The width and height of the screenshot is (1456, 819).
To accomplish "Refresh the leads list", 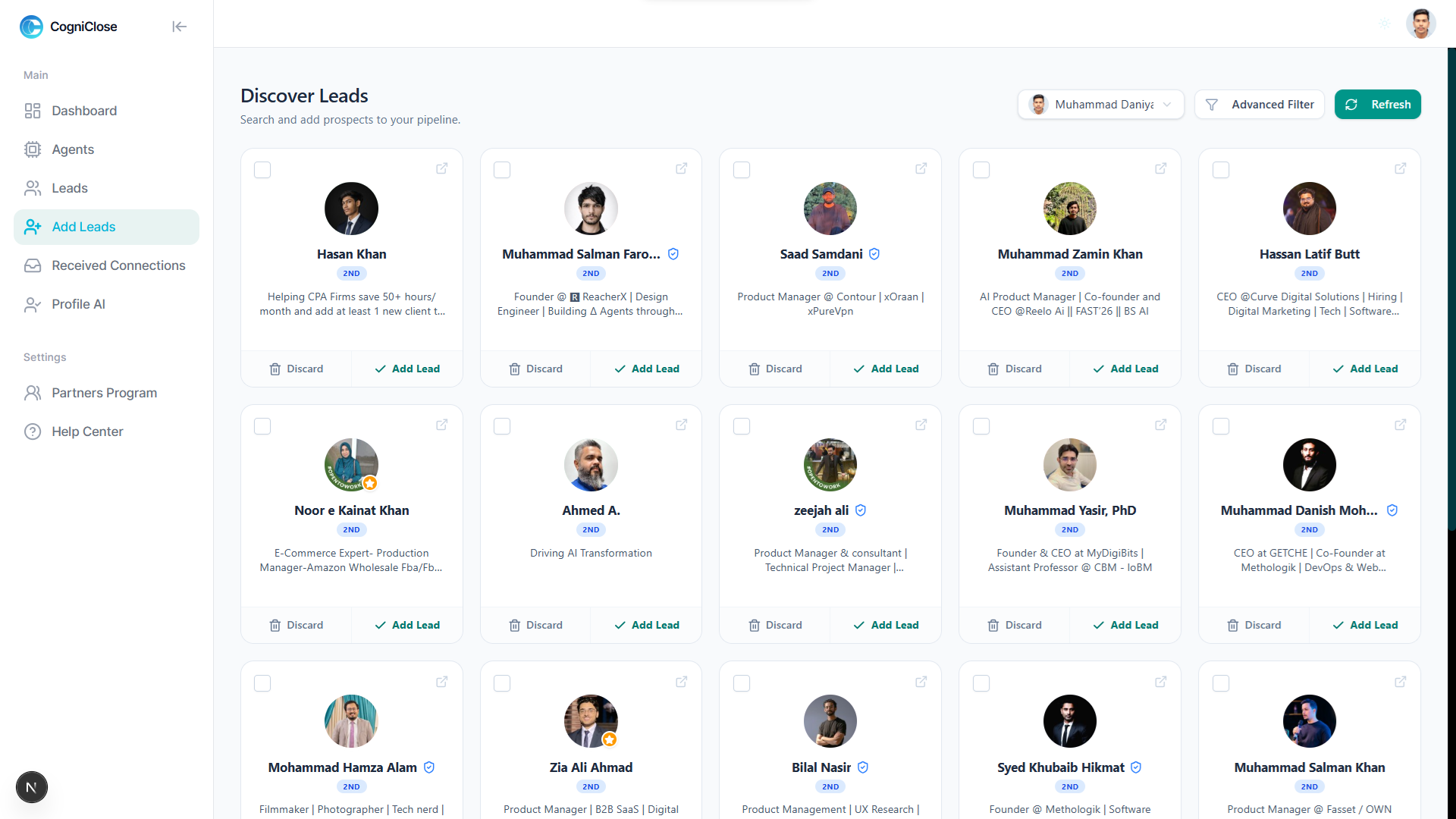I will (x=1377, y=105).
